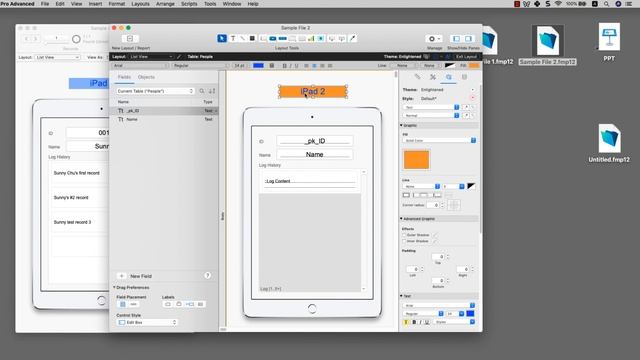
Task: Open the Manage gear dropdown
Action: [x=434, y=38]
